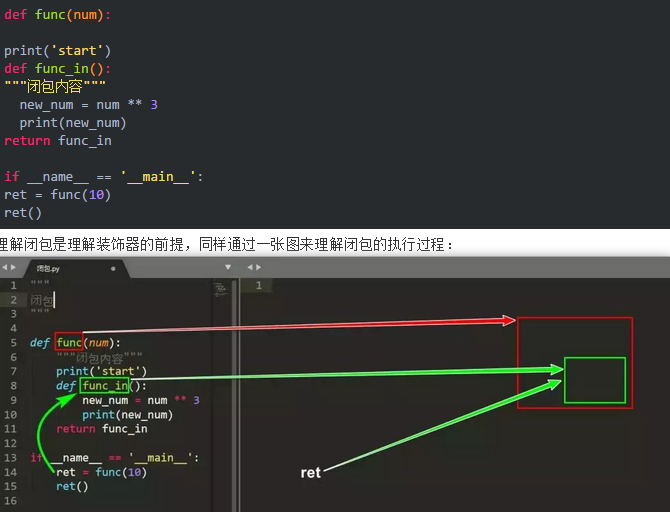Click gutter line number 16 in the left pane
The image size is (670, 512).
10,500
